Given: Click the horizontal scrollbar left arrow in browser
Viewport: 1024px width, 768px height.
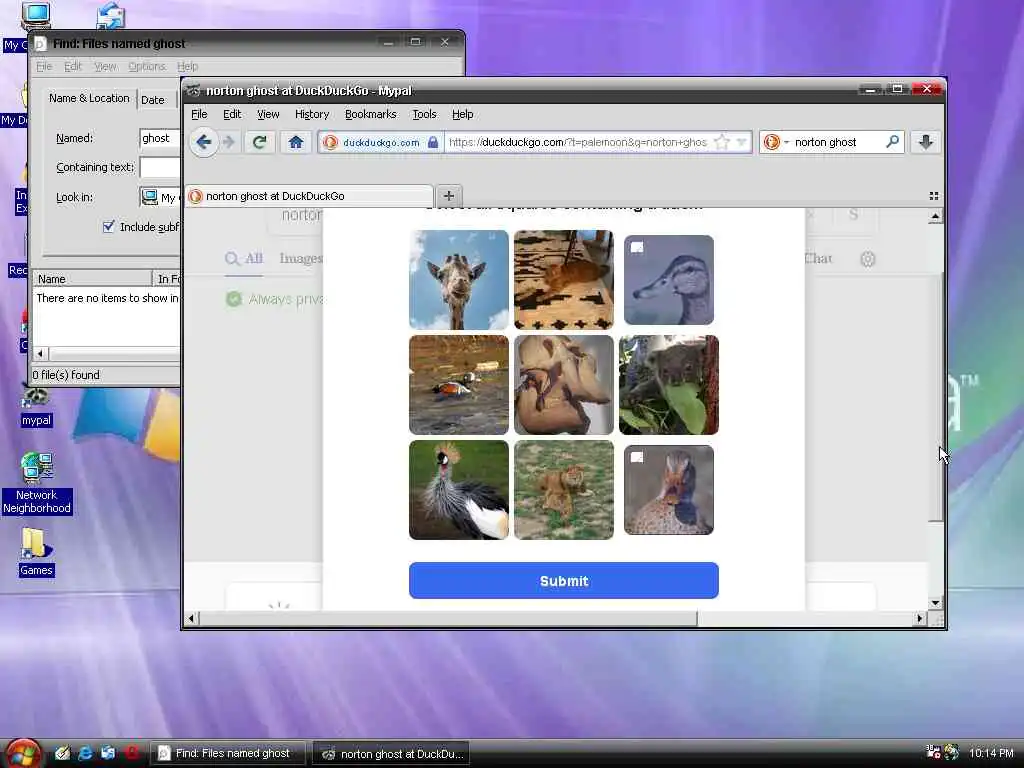Looking at the screenshot, I should pyautogui.click(x=191, y=618).
